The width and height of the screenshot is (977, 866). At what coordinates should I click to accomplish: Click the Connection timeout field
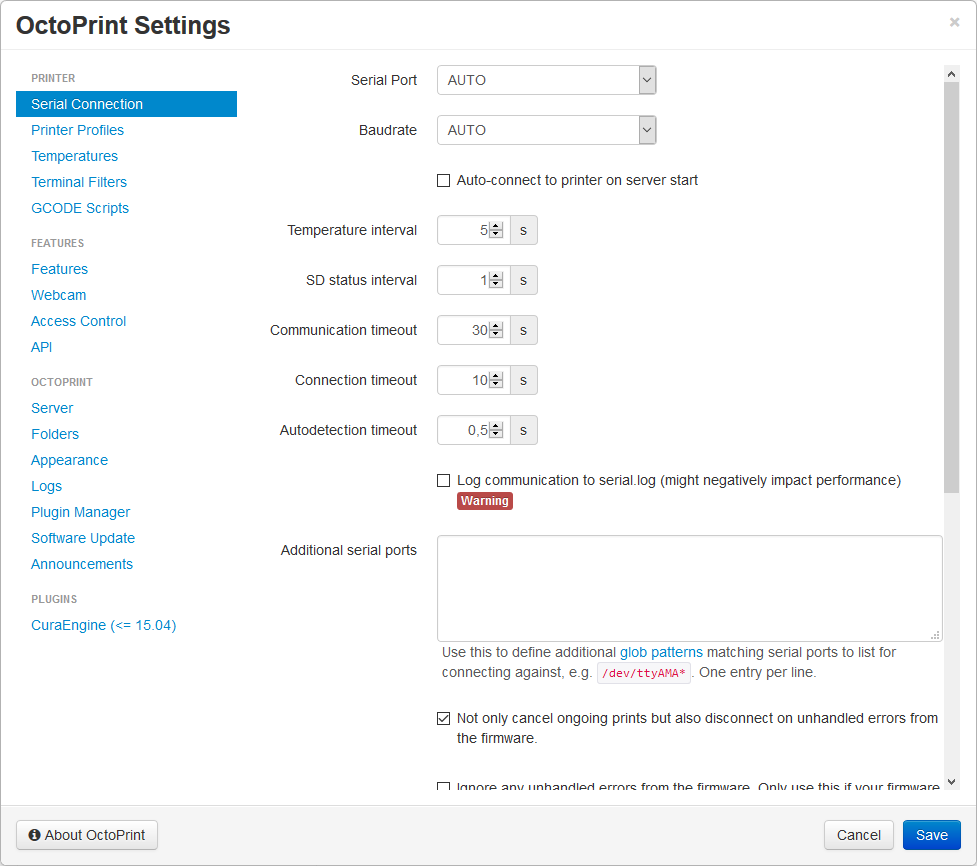coord(474,380)
